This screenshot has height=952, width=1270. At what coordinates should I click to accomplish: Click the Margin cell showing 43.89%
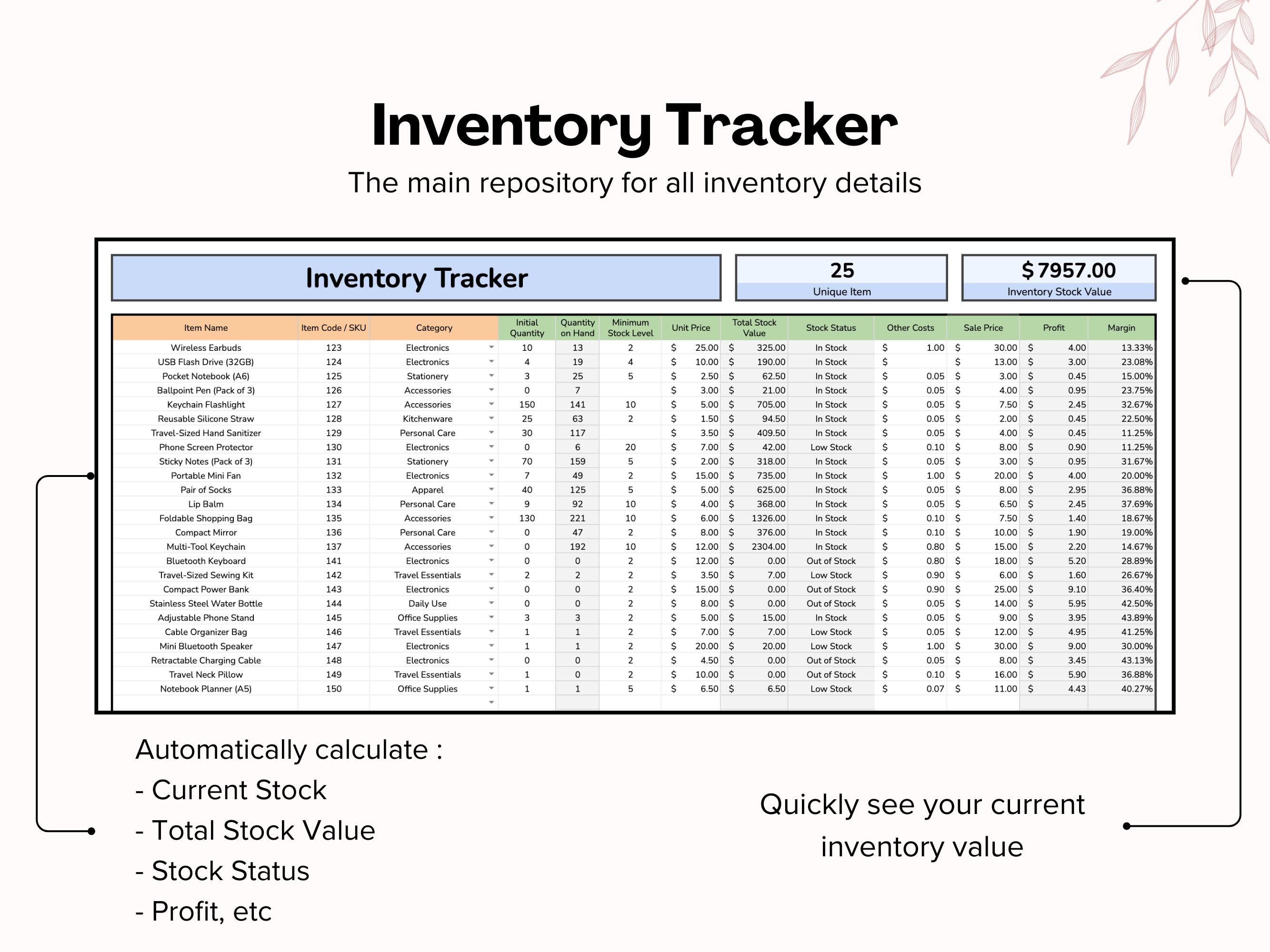click(x=1122, y=617)
